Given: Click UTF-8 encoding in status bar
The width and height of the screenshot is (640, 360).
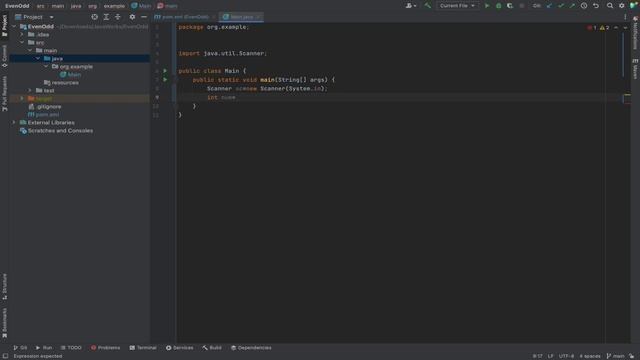Looking at the screenshot, I should (566, 356).
